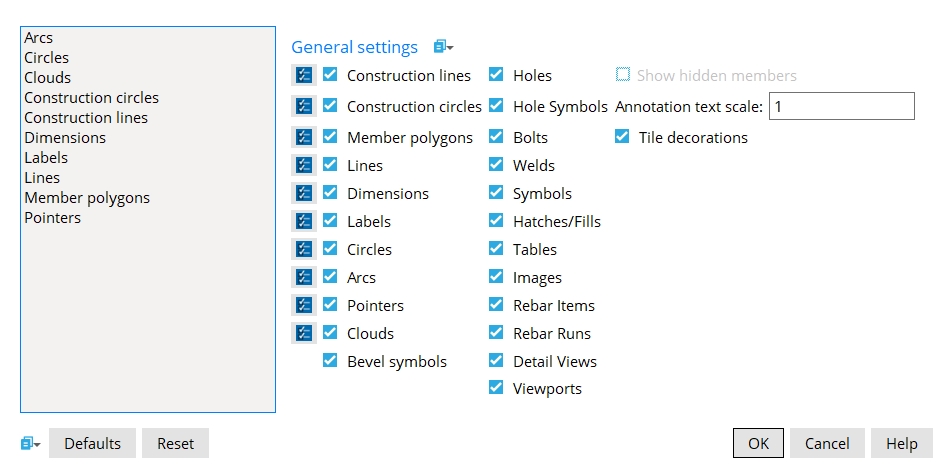This screenshot has height=469, width=944.
Task: Open the settings icon next to Pointers
Action: coord(304,305)
